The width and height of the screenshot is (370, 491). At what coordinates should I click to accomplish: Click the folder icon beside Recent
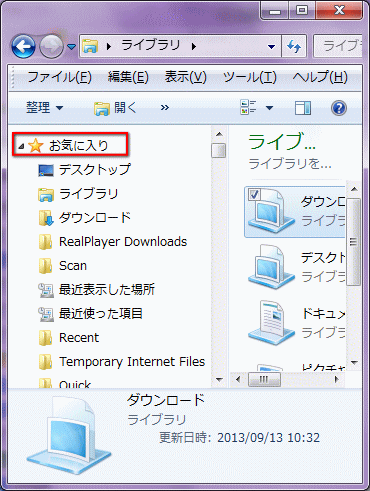pos(45,338)
